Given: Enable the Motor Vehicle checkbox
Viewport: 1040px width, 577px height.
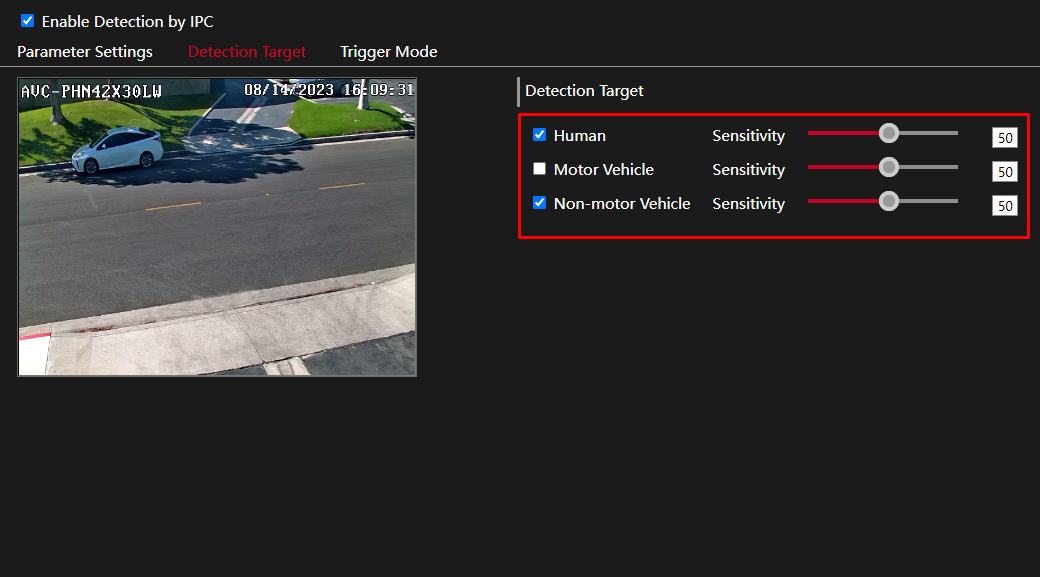Looking at the screenshot, I should pyautogui.click(x=539, y=168).
